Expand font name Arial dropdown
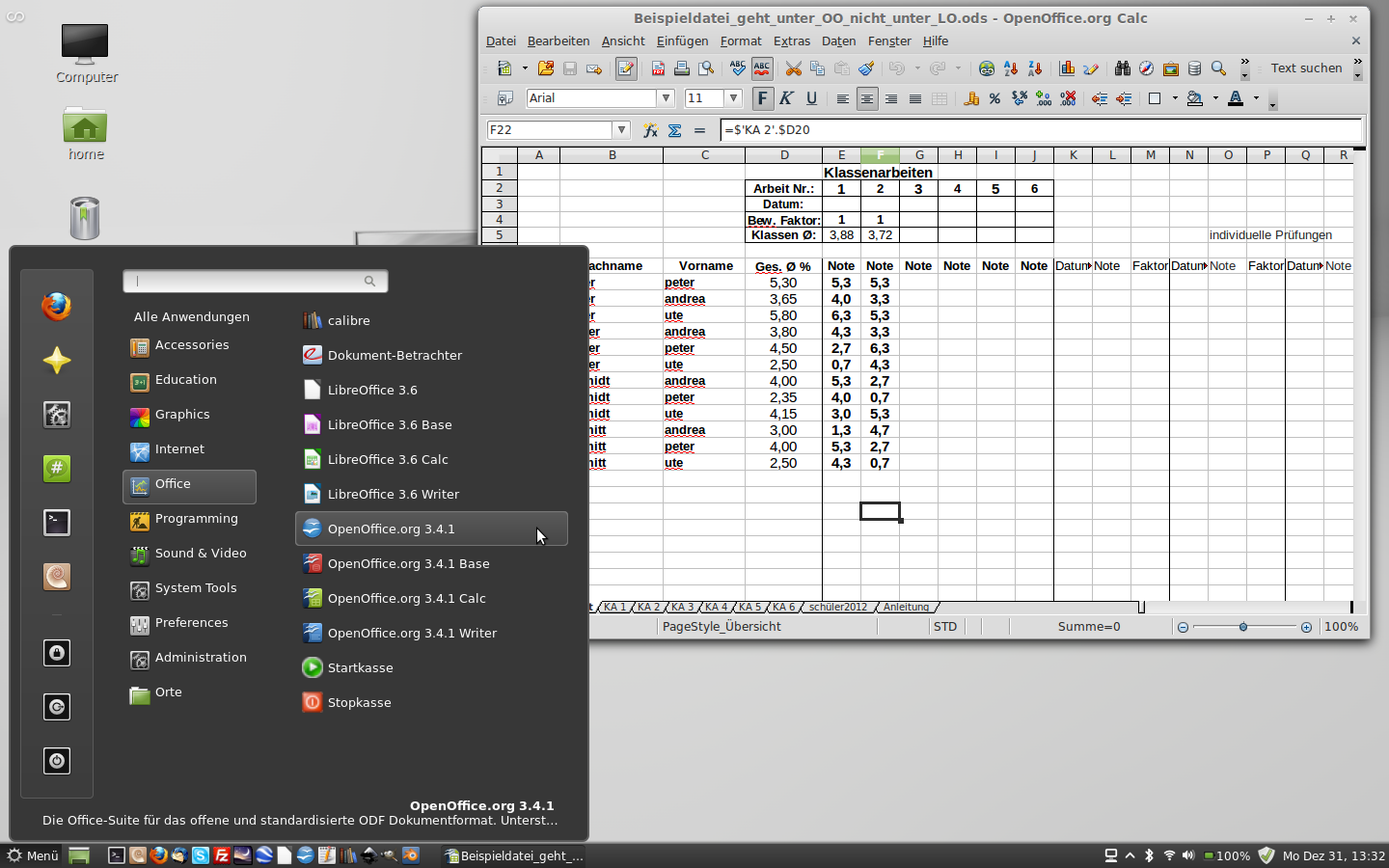 (666, 98)
